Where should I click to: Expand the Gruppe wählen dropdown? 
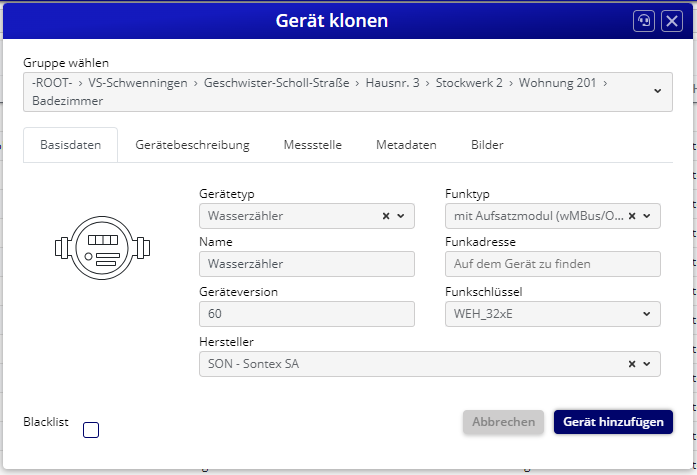pos(657,91)
